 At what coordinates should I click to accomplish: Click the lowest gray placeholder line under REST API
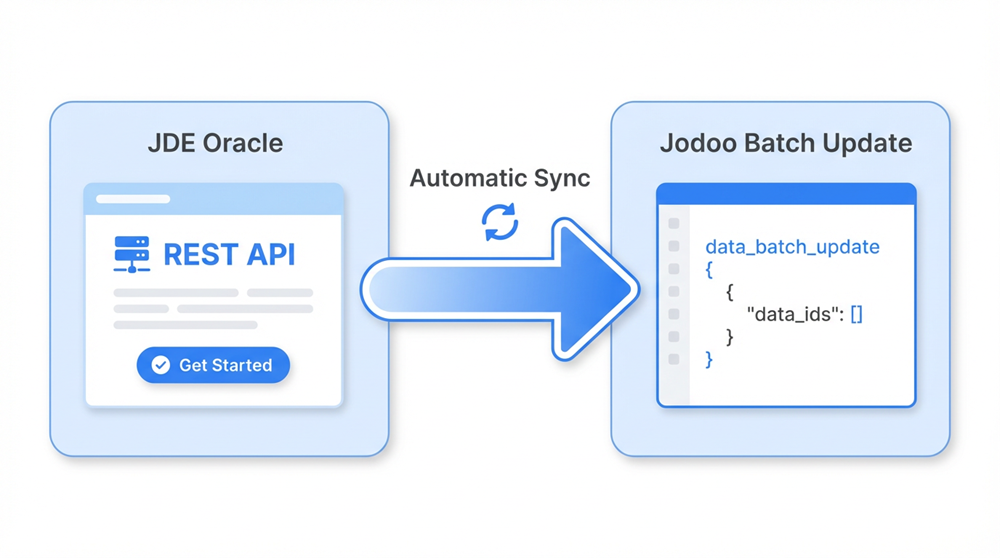185,325
